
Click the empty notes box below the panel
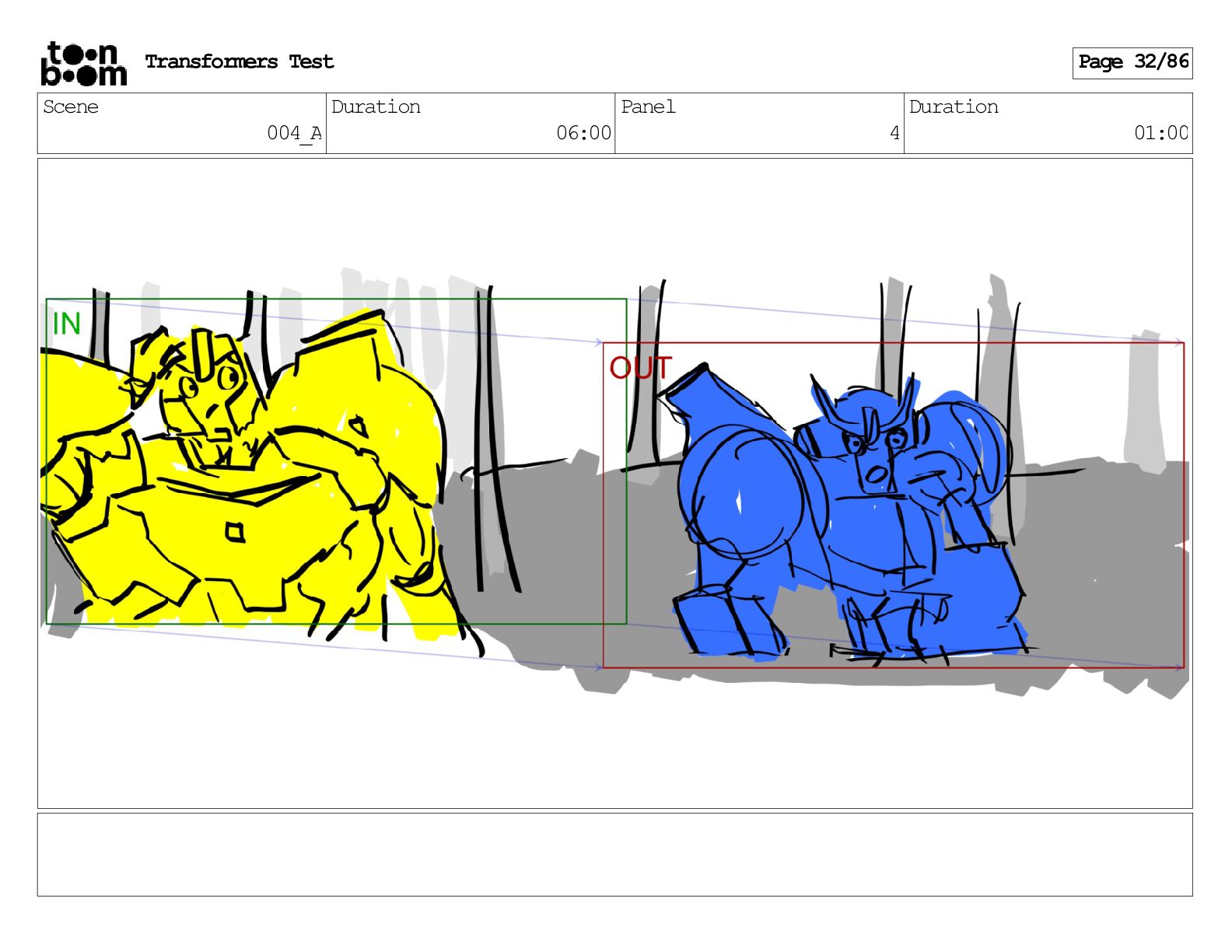click(x=614, y=855)
